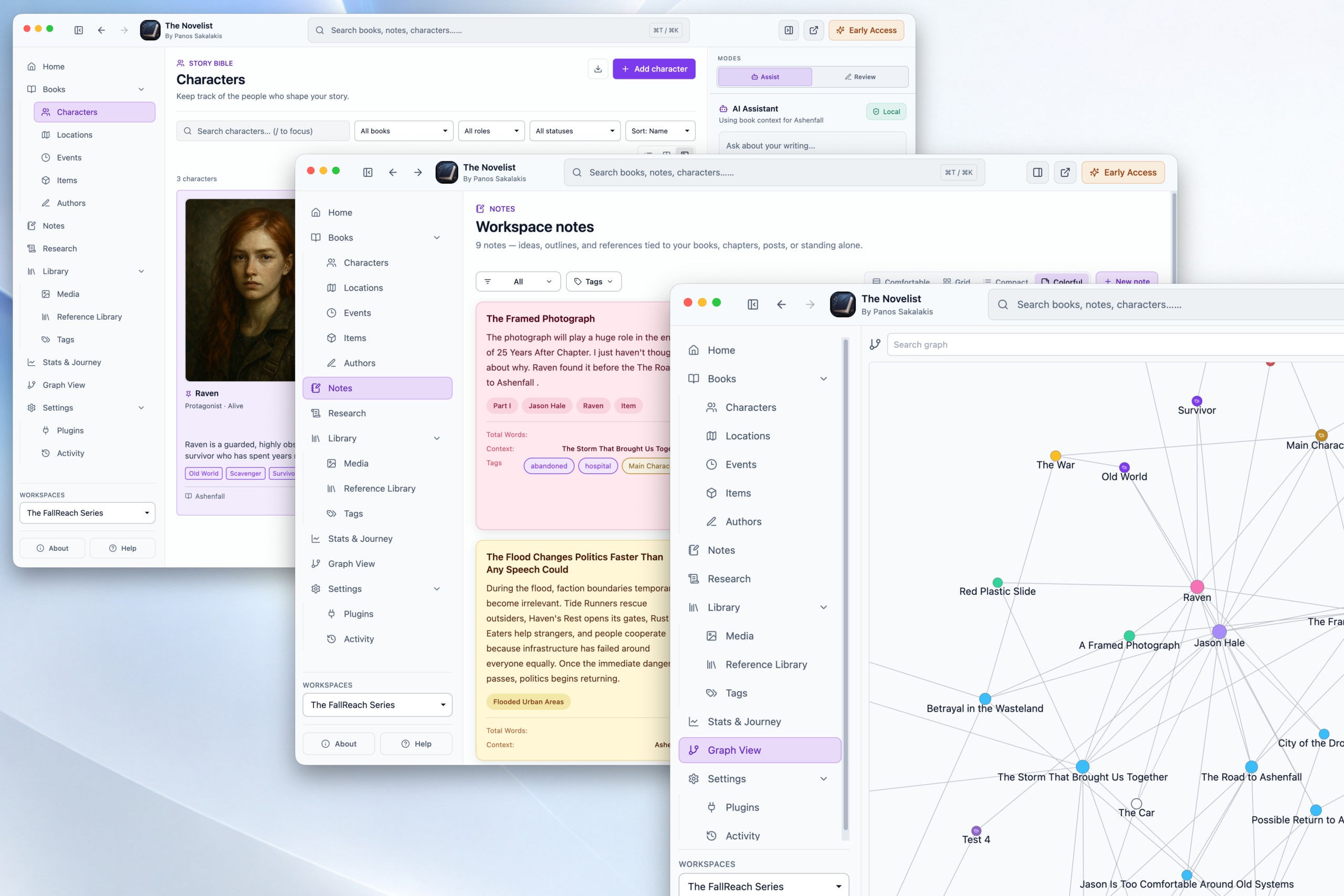
Task: Open right panel toggle in Characters window
Action: pyautogui.click(x=789, y=30)
